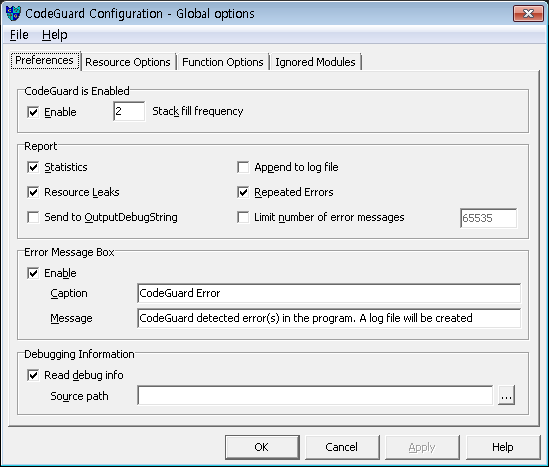Open the File menu
Viewport: 549px width, 467px height.
tap(19, 35)
